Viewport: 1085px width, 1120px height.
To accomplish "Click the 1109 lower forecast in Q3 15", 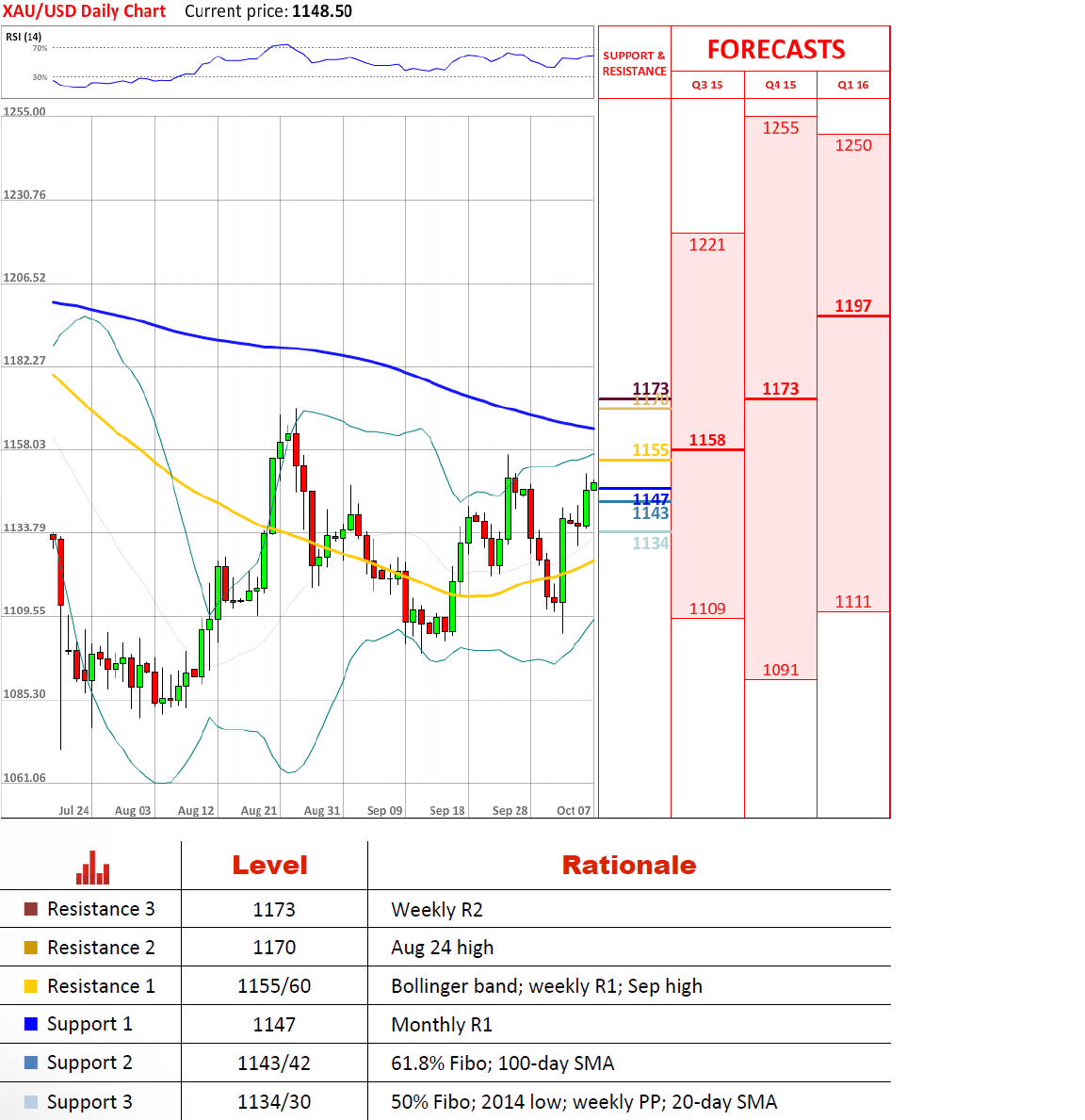I will point(707,609).
